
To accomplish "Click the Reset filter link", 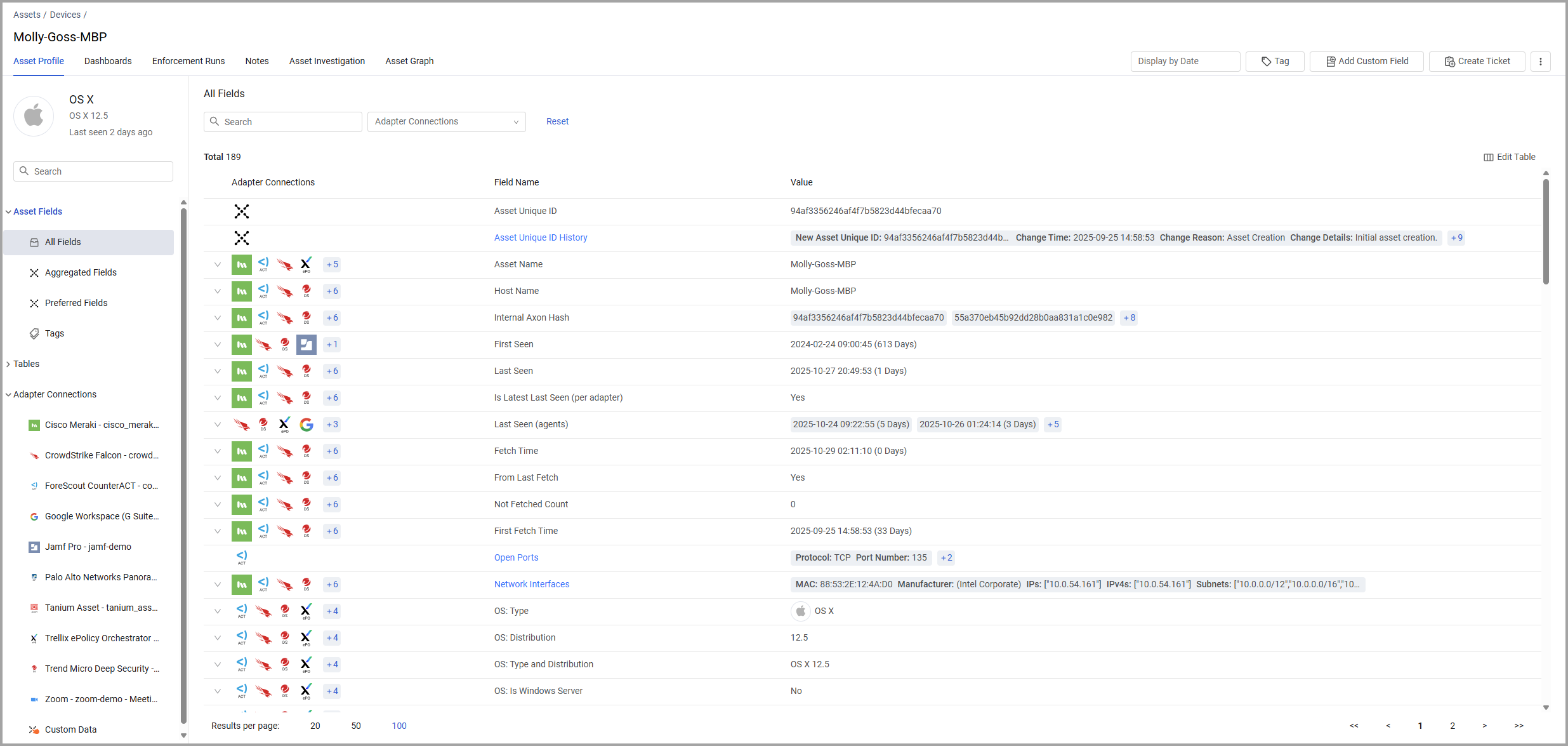I will coord(557,122).
